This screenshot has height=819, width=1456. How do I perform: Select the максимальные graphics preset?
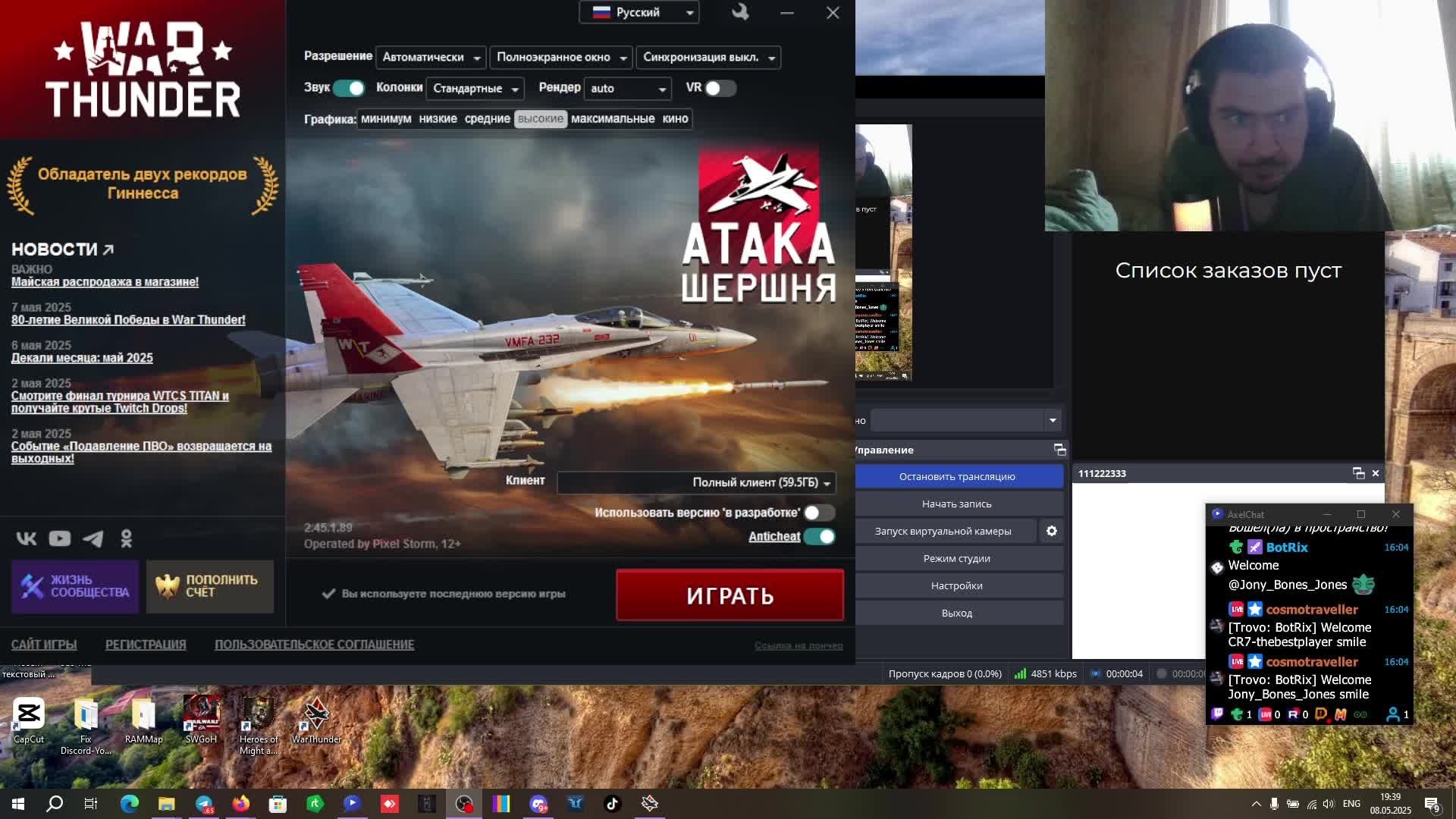pos(613,118)
